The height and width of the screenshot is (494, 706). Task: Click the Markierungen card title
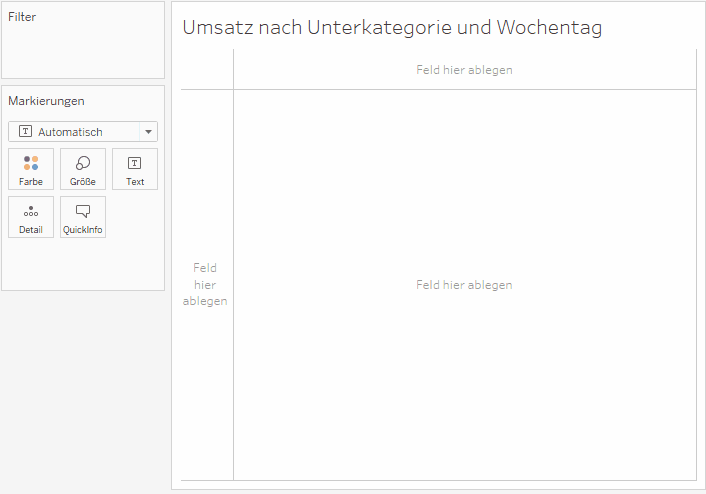click(x=46, y=101)
